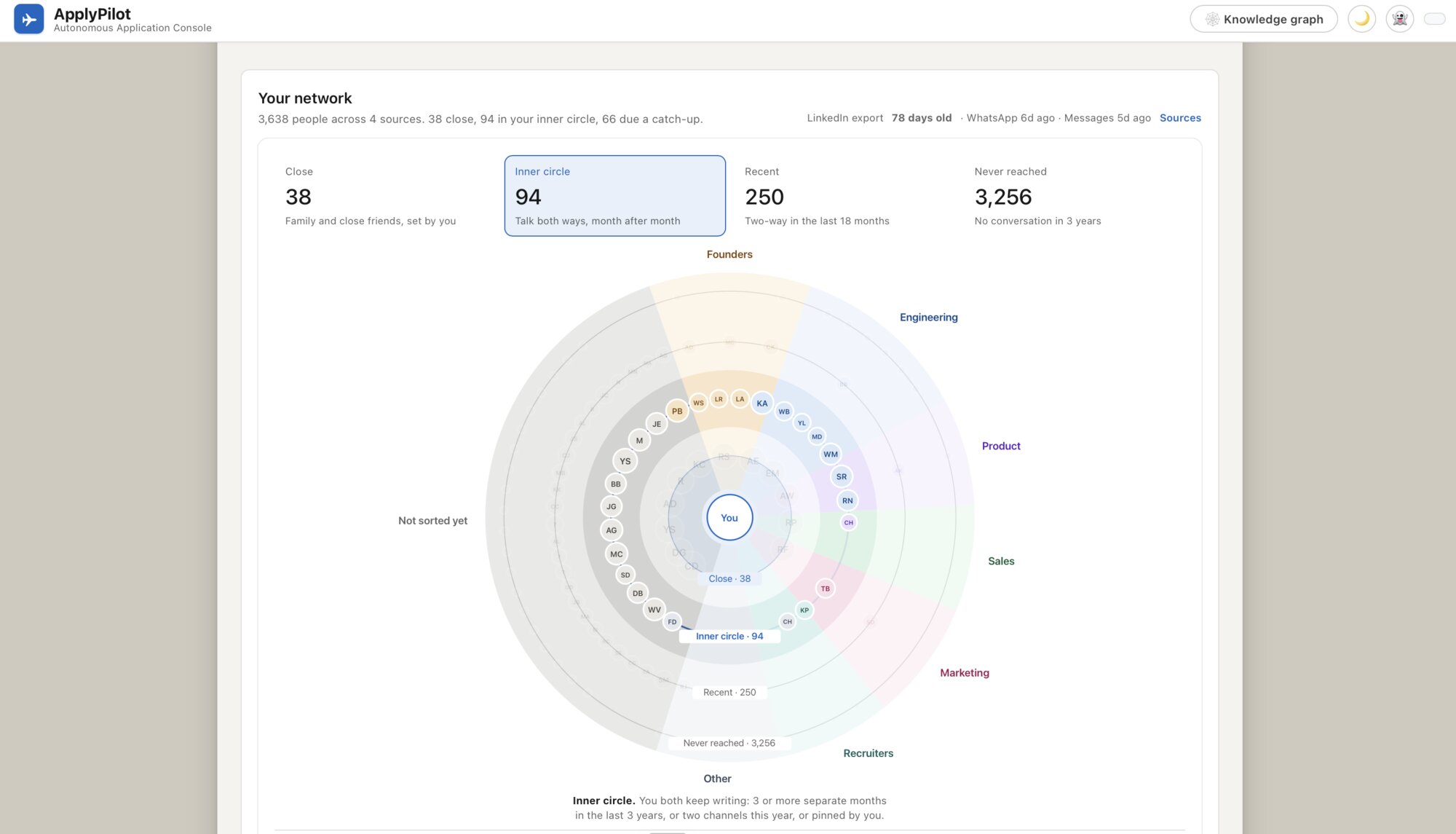Click the ApplyPilot airplane logo icon
Screen dimensions: 1456x834
[29, 19]
